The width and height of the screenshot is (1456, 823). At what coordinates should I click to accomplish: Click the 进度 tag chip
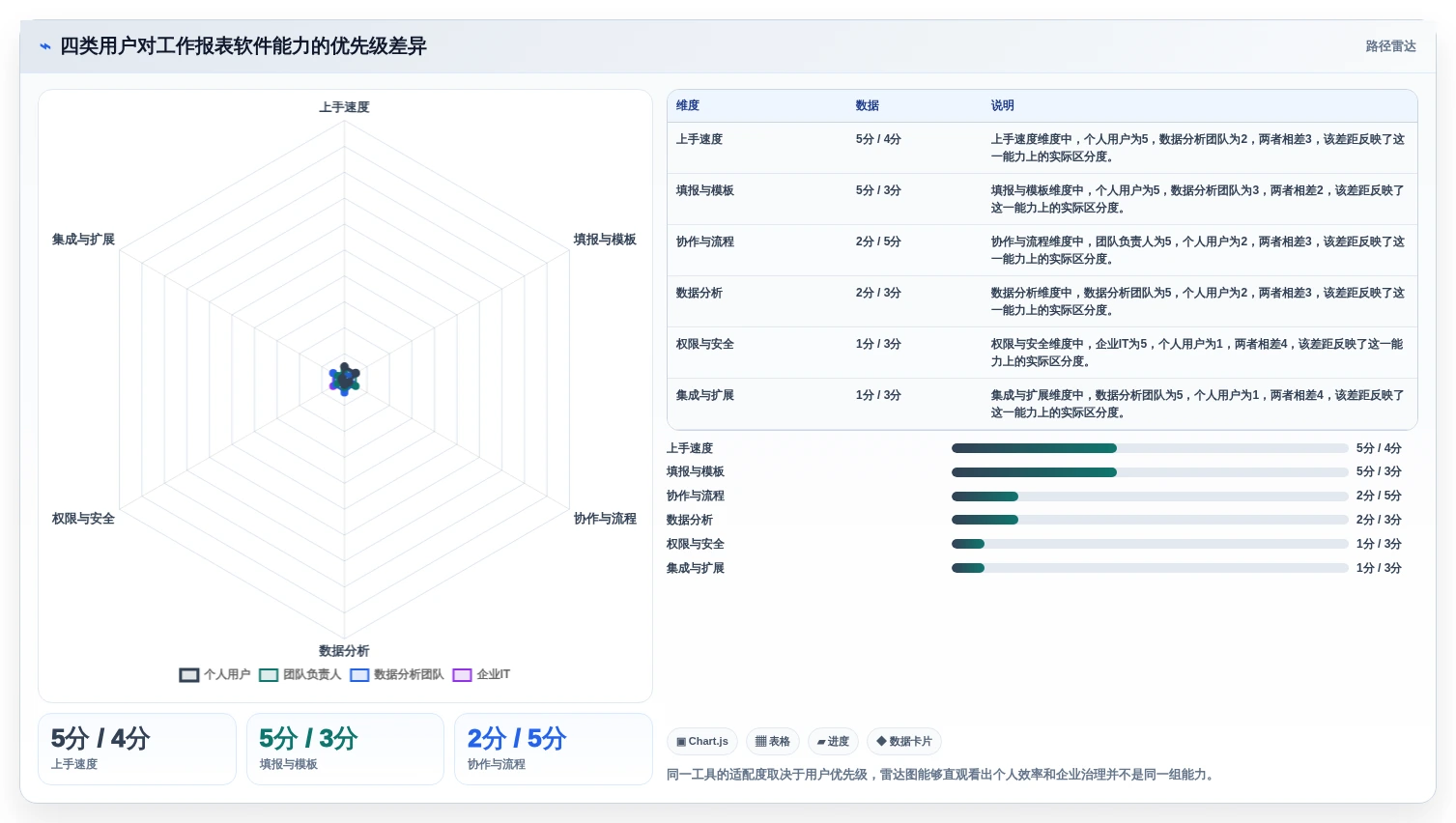833,742
